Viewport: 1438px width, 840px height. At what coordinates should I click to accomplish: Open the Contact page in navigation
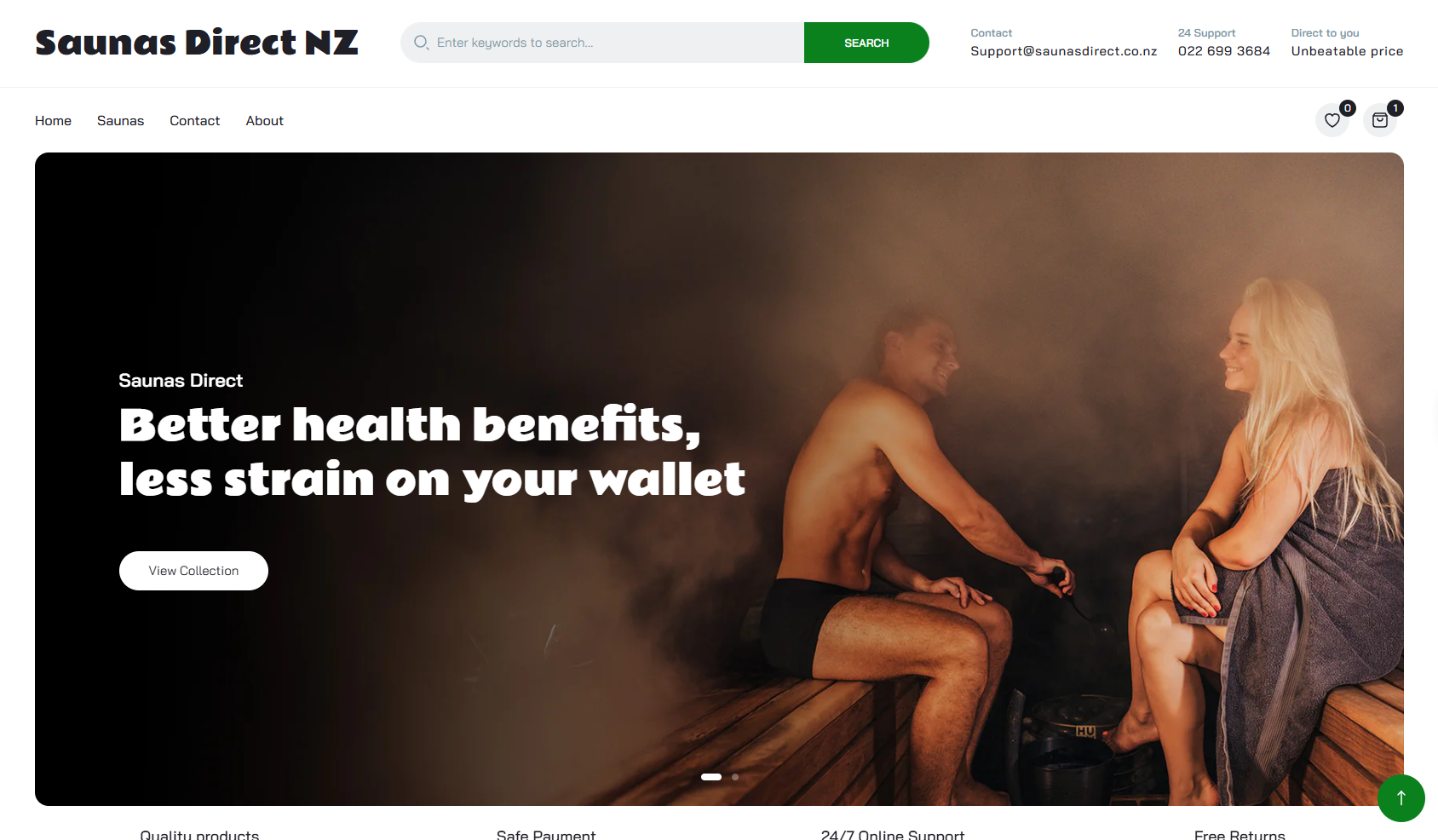coord(194,121)
